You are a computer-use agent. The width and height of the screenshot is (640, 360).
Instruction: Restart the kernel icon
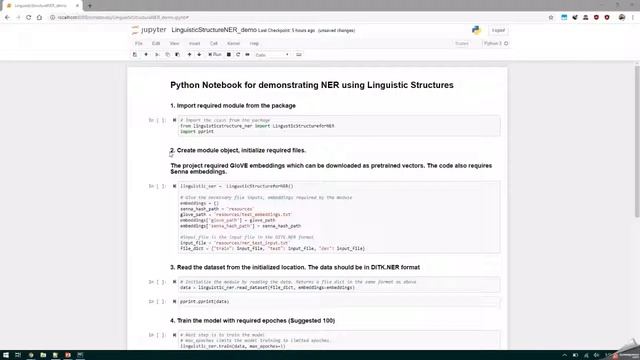pos(238,54)
